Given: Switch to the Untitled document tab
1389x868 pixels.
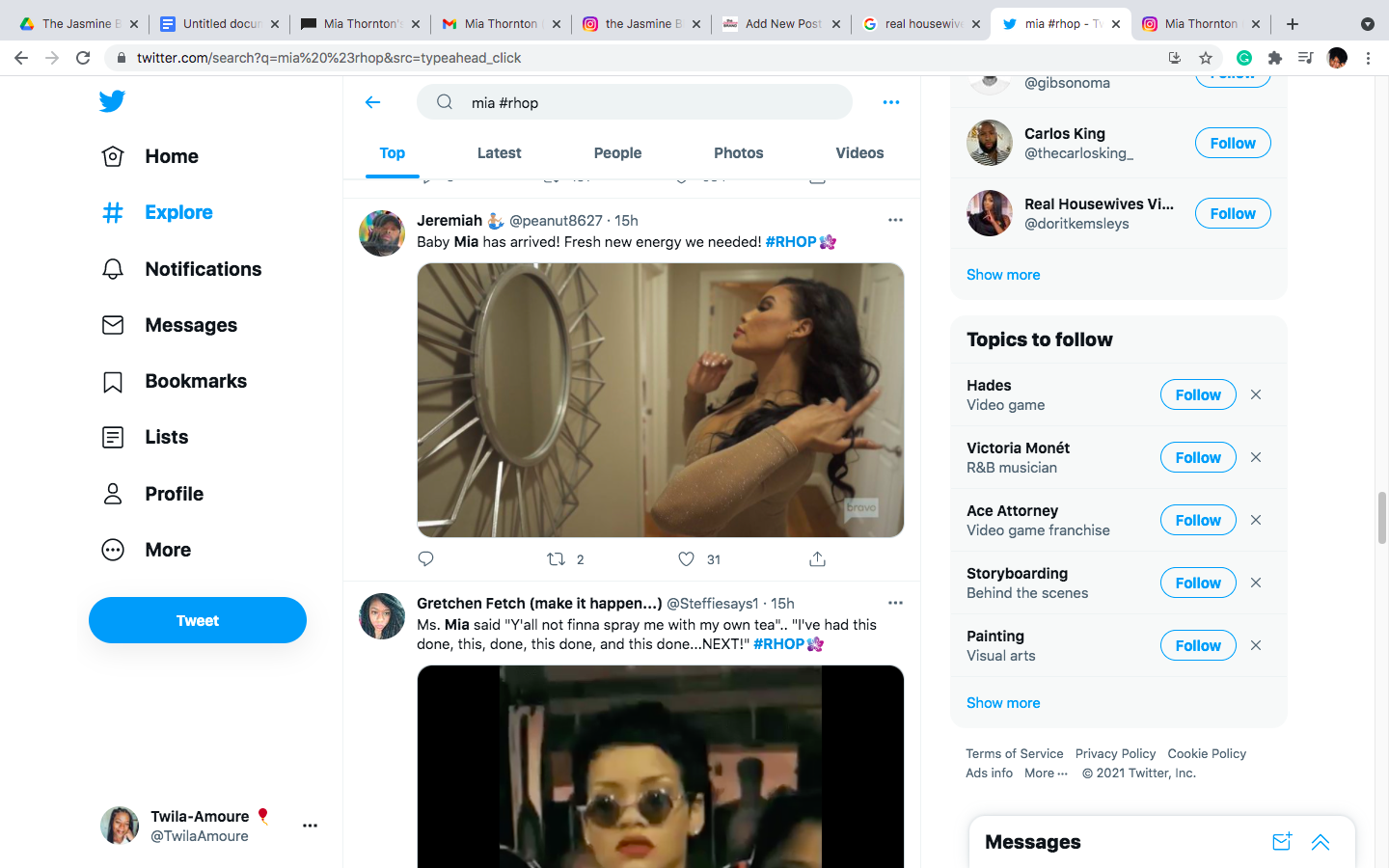Looking at the screenshot, I should tap(218, 24).
